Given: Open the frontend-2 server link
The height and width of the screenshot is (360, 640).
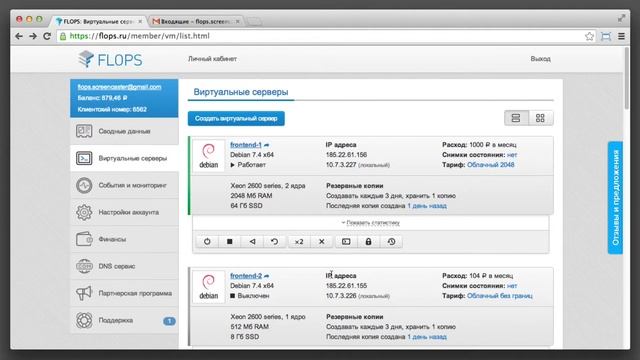Looking at the screenshot, I should tap(246, 276).
